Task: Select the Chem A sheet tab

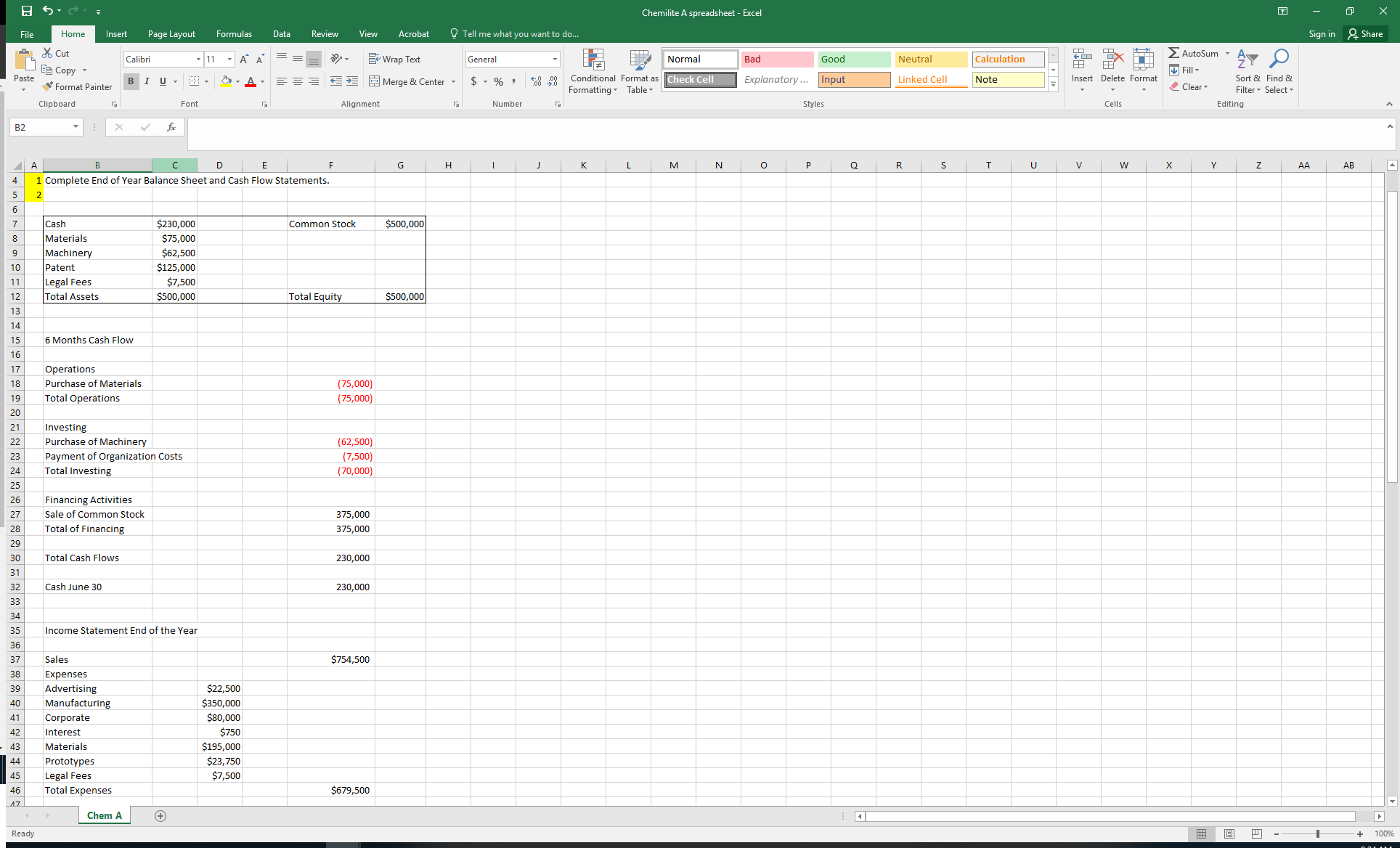Action: coord(105,815)
